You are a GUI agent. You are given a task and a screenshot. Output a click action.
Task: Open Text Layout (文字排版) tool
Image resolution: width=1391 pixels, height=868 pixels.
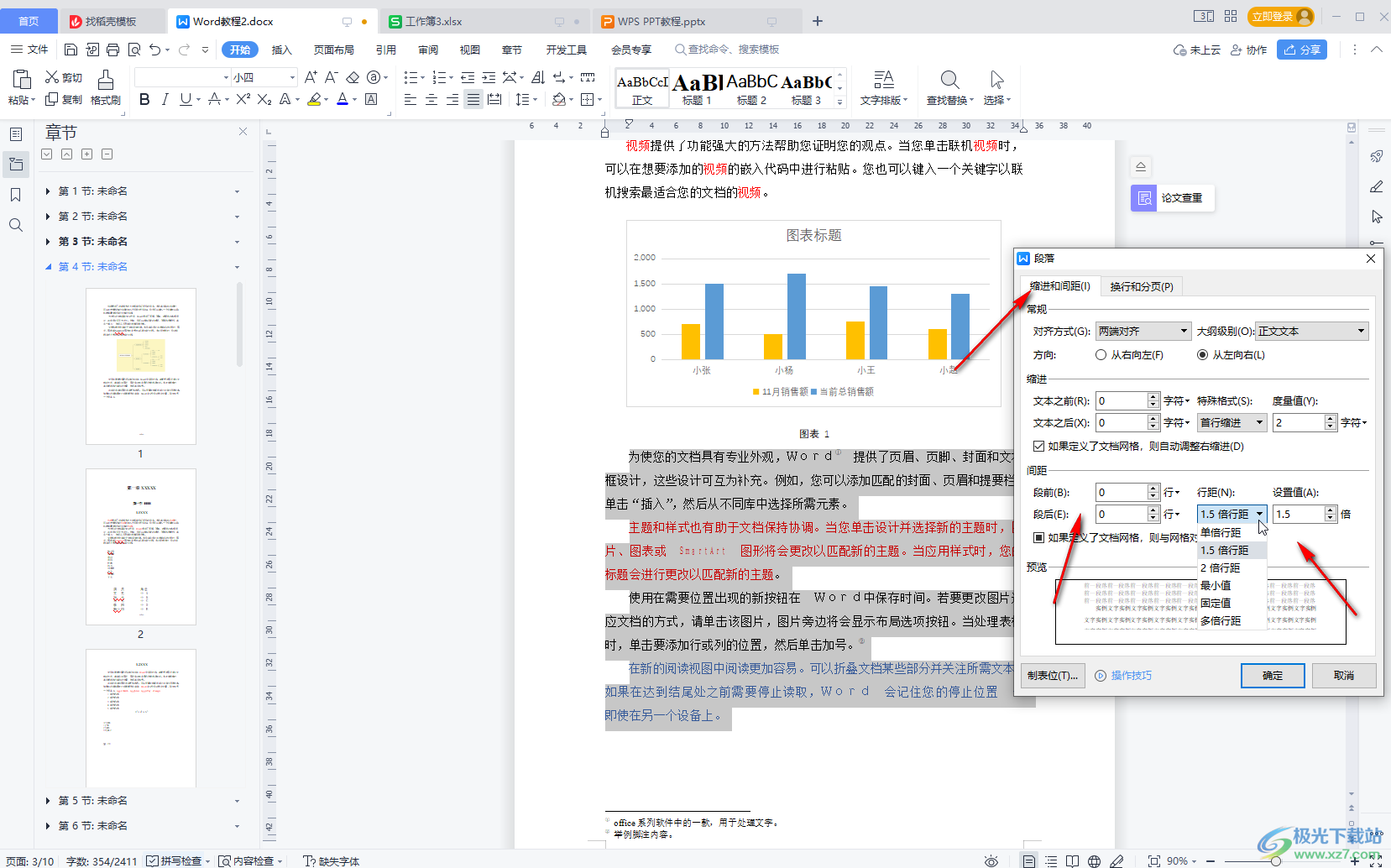(884, 88)
